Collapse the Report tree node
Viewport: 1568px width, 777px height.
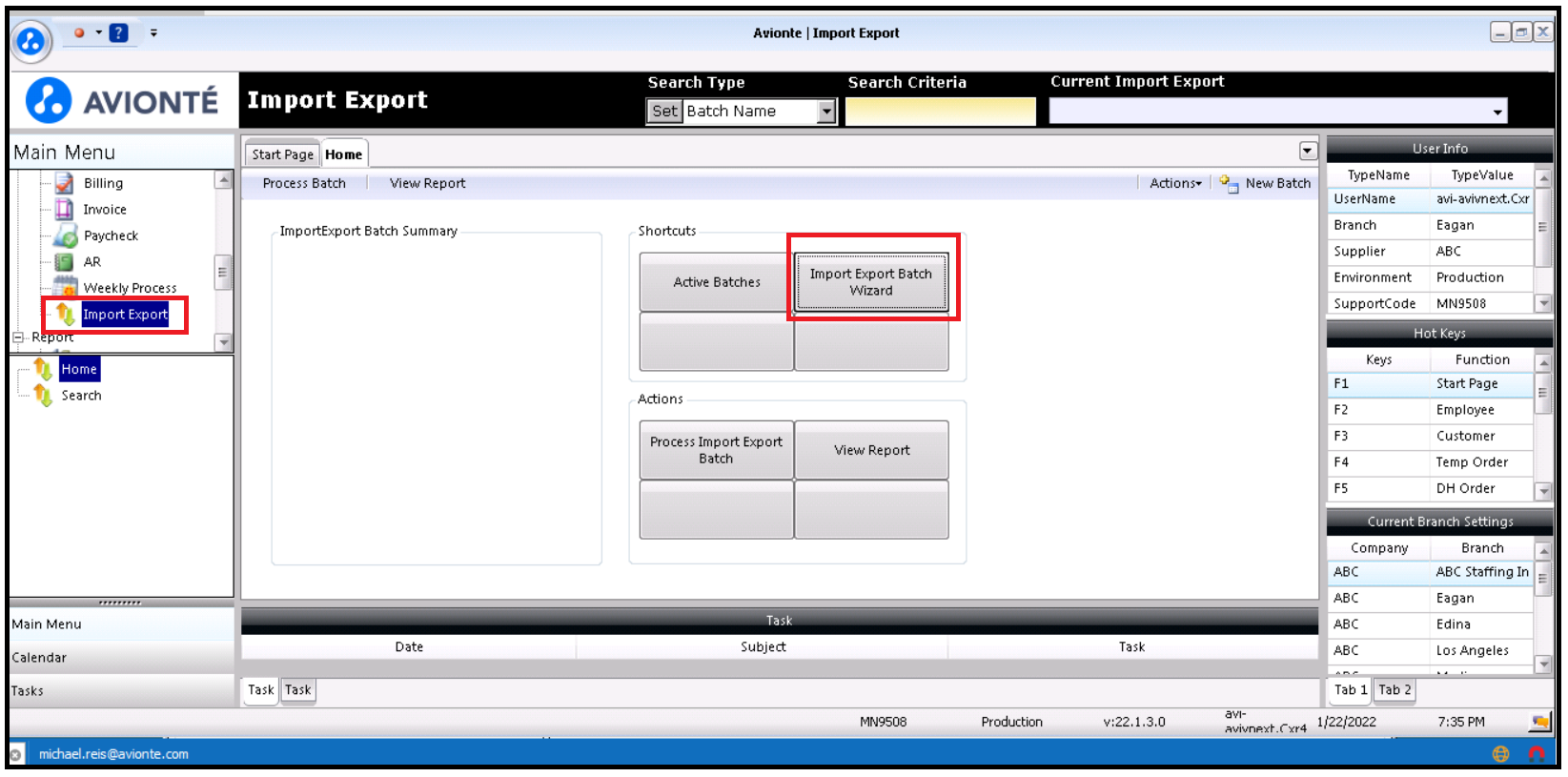point(17,337)
